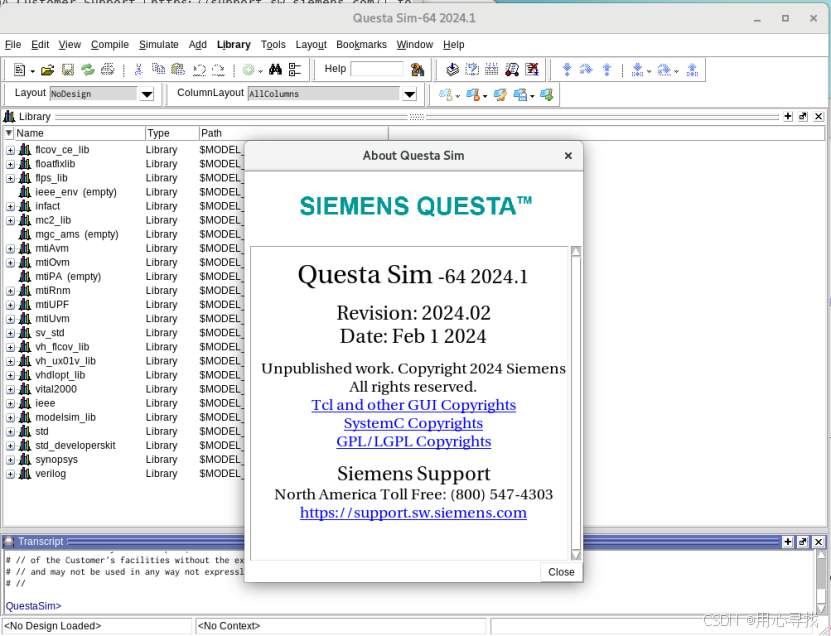This screenshot has width=831, height=636.
Task: Click the Open folder toolbar icon
Action: (x=48, y=69)
